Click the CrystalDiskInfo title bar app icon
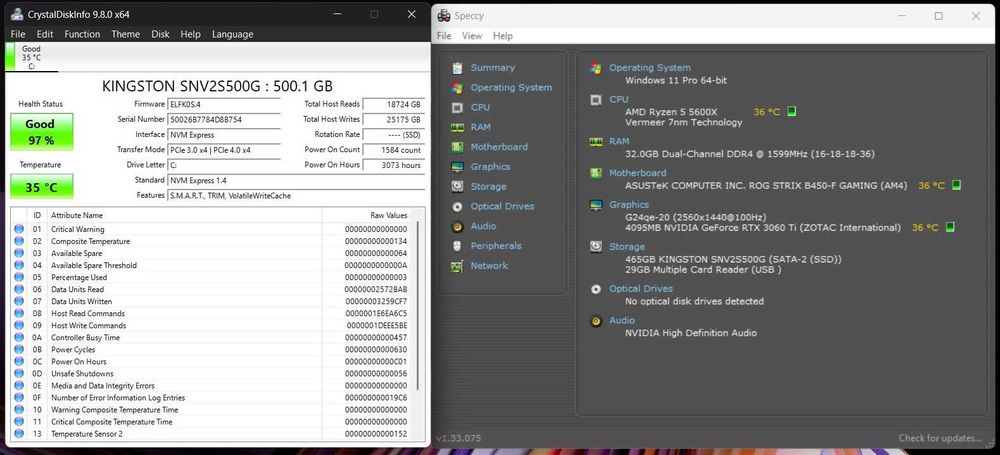 (17, 14)
